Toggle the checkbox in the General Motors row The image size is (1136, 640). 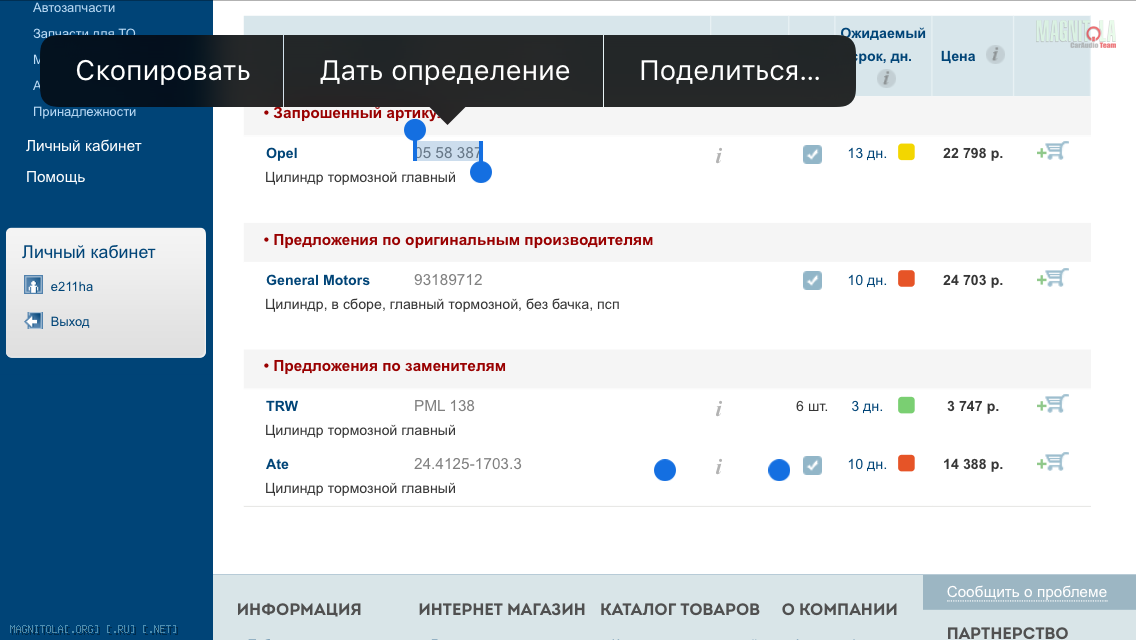click(812, 280)
